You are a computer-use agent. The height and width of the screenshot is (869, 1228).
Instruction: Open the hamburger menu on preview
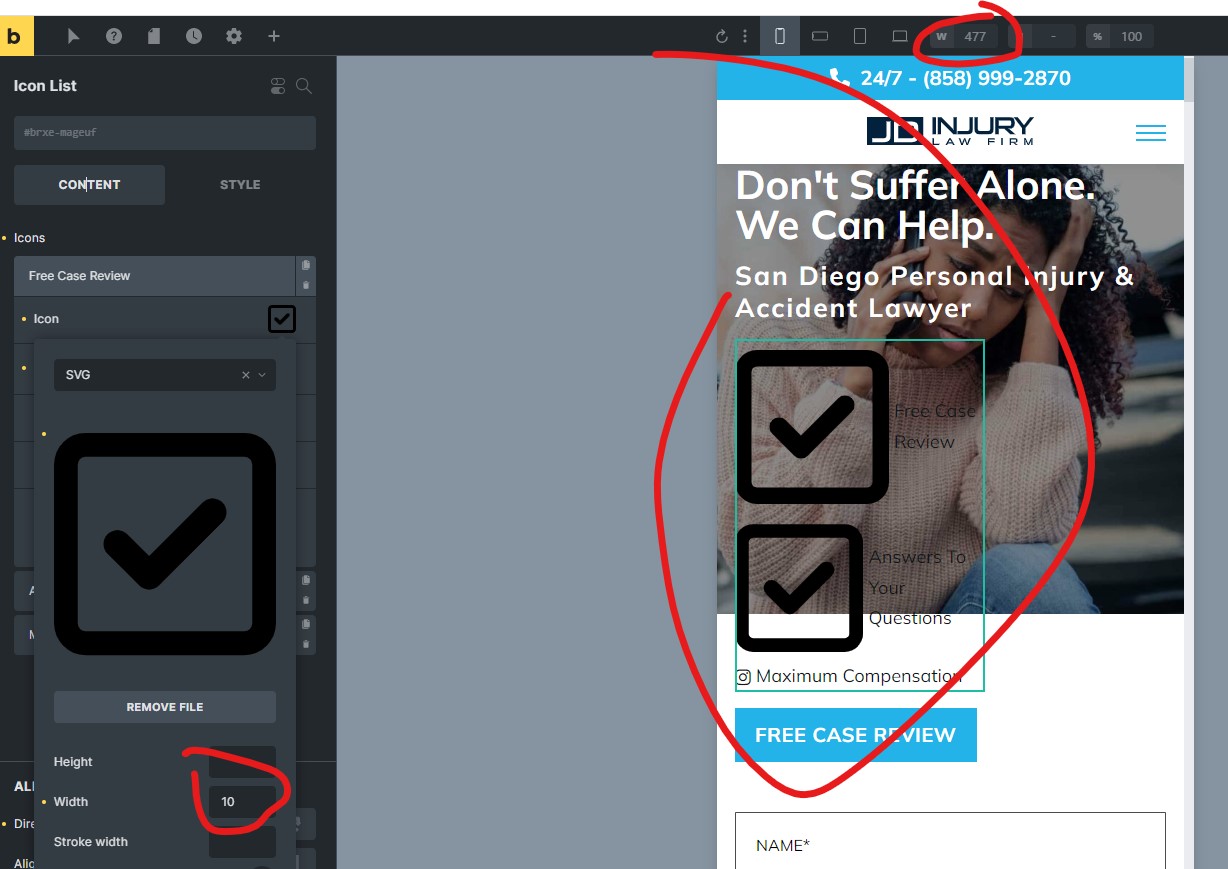coord(1151,132)
